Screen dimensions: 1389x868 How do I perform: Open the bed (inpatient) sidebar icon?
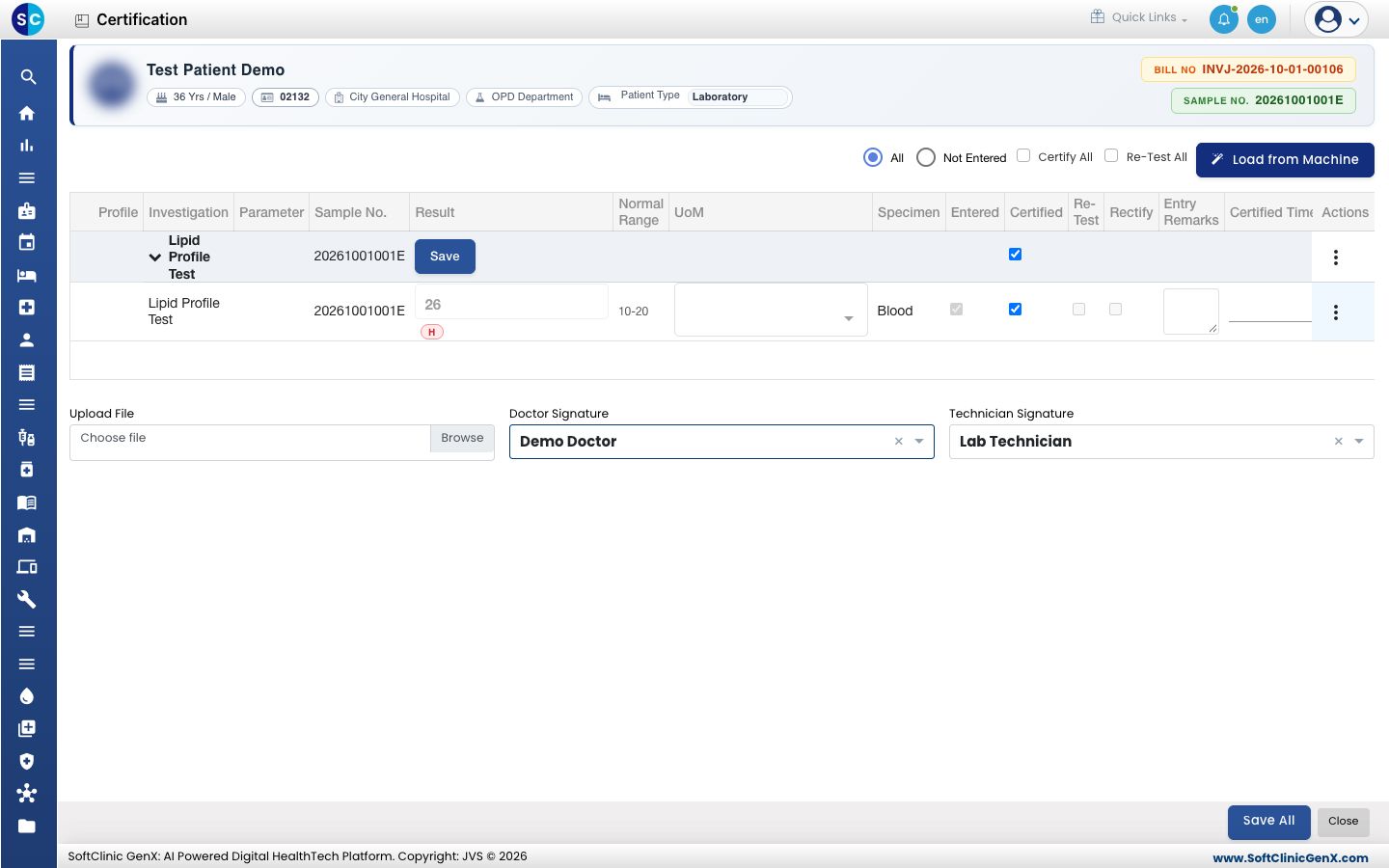27,275
